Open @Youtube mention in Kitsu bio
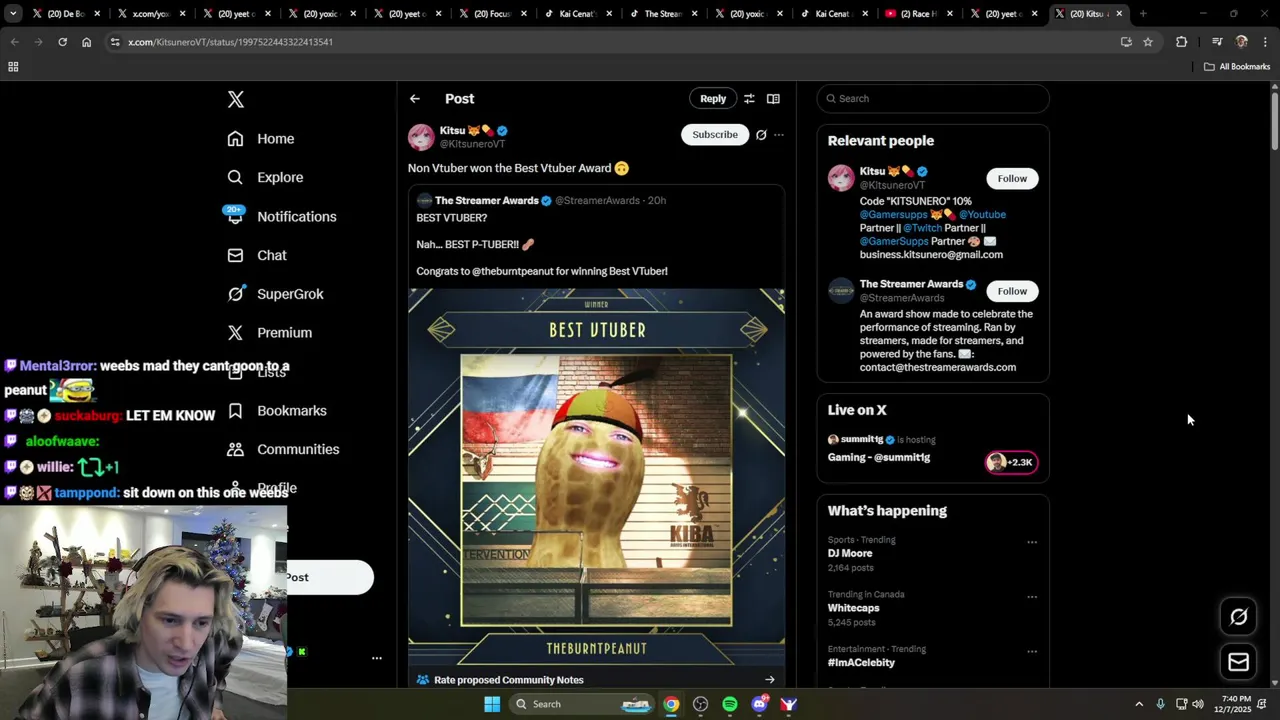Viewport: 1280px width, 720px height. 982,215
